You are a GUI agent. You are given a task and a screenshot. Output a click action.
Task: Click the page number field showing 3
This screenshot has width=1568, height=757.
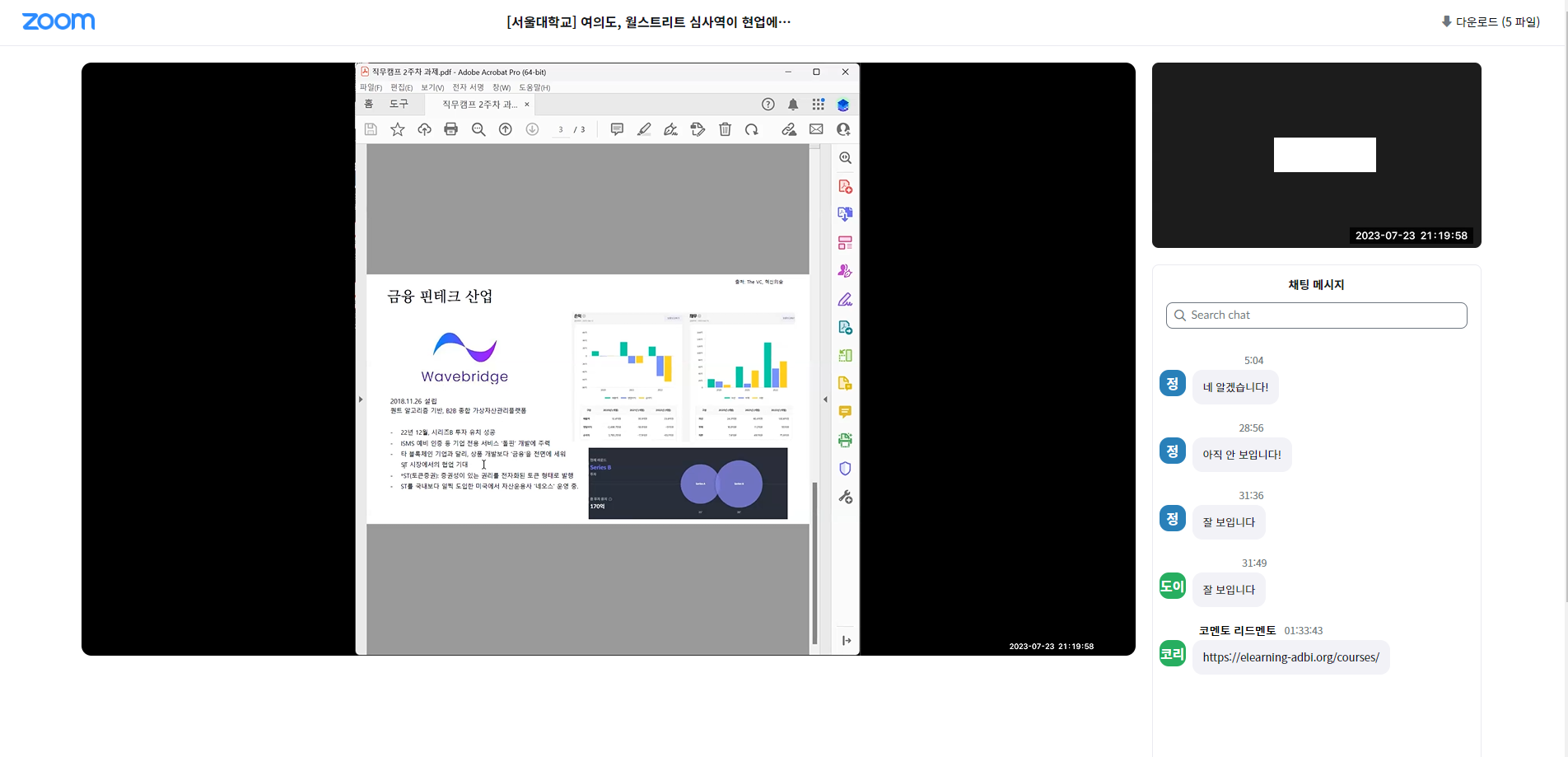coord(561,129)
